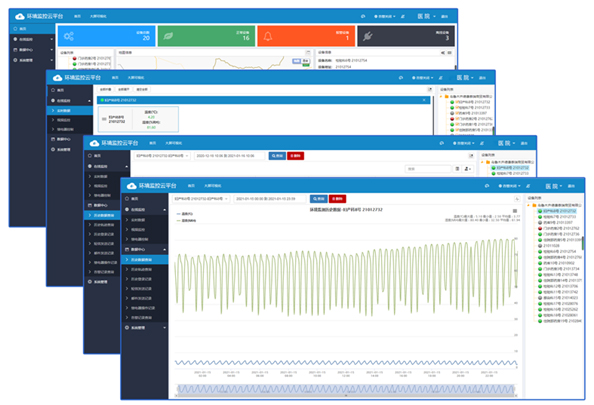Screen dimensions: 594x405
Task: Click the refresh icon in the dashboard window header
Action: click(x=363, y=17)
